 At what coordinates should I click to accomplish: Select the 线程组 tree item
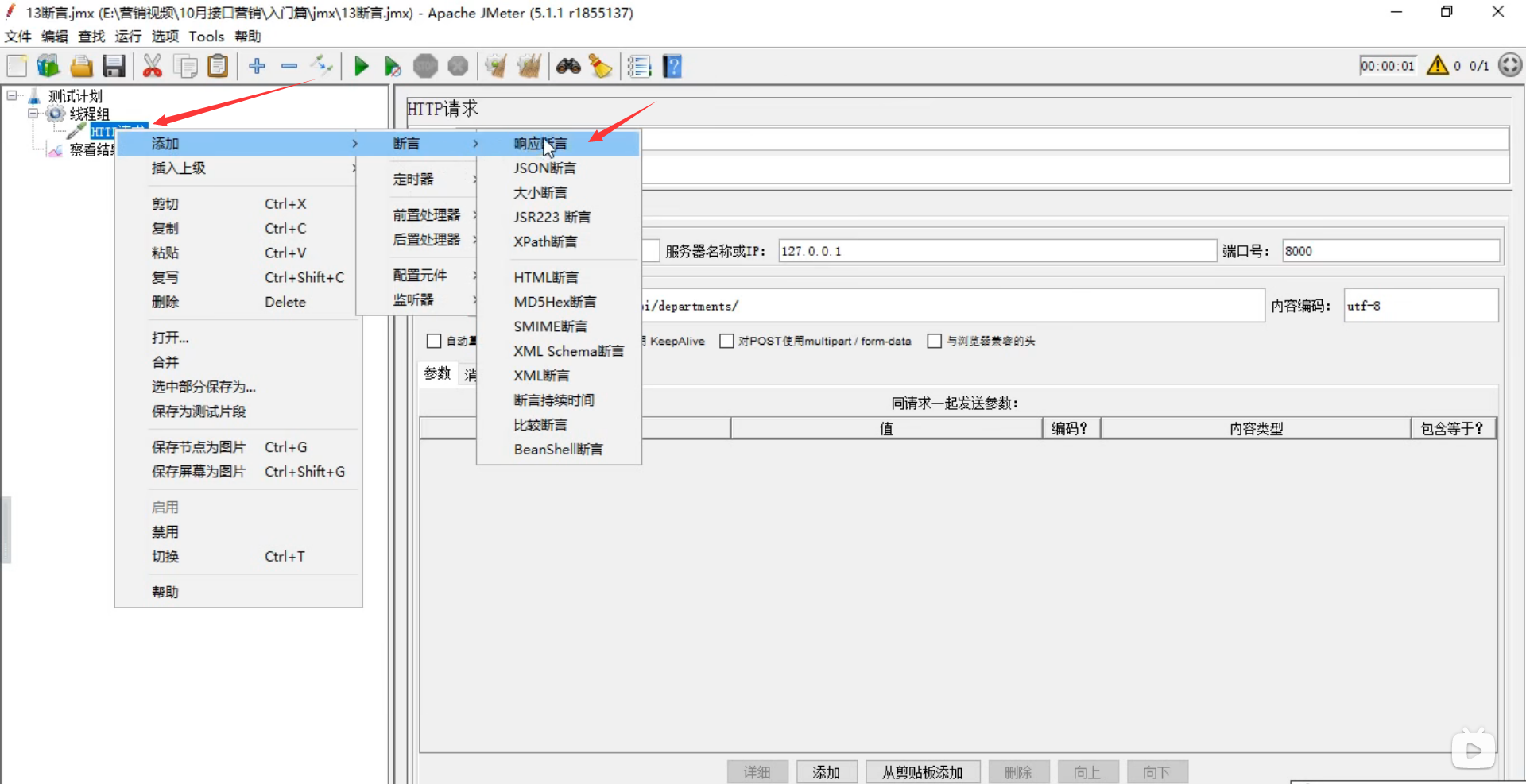click(89, 114)
